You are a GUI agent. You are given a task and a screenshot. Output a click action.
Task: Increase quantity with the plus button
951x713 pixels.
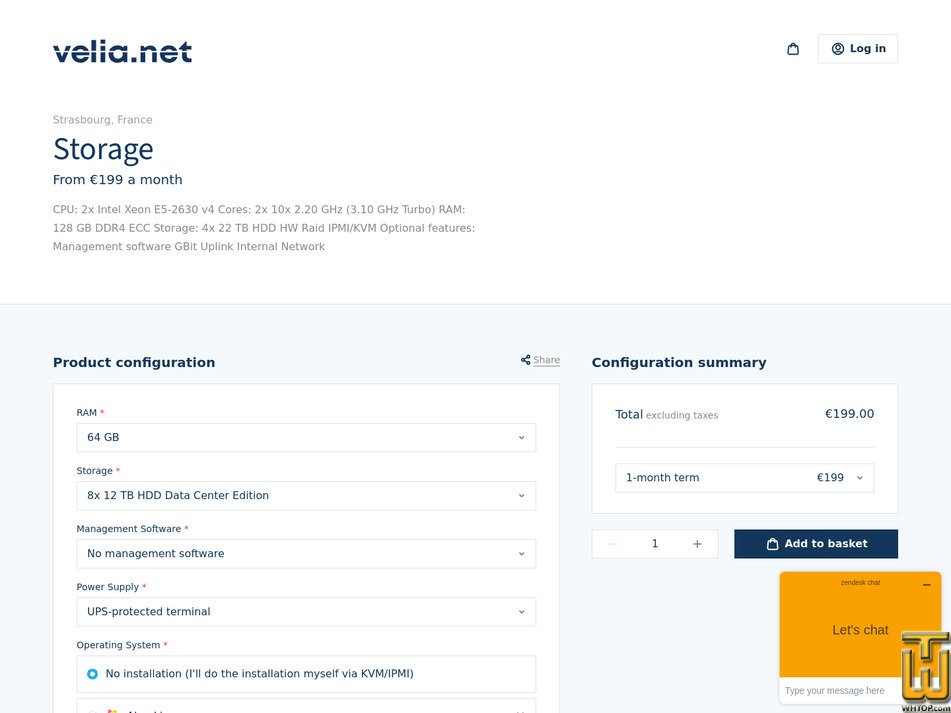click(x=697, y=544)
